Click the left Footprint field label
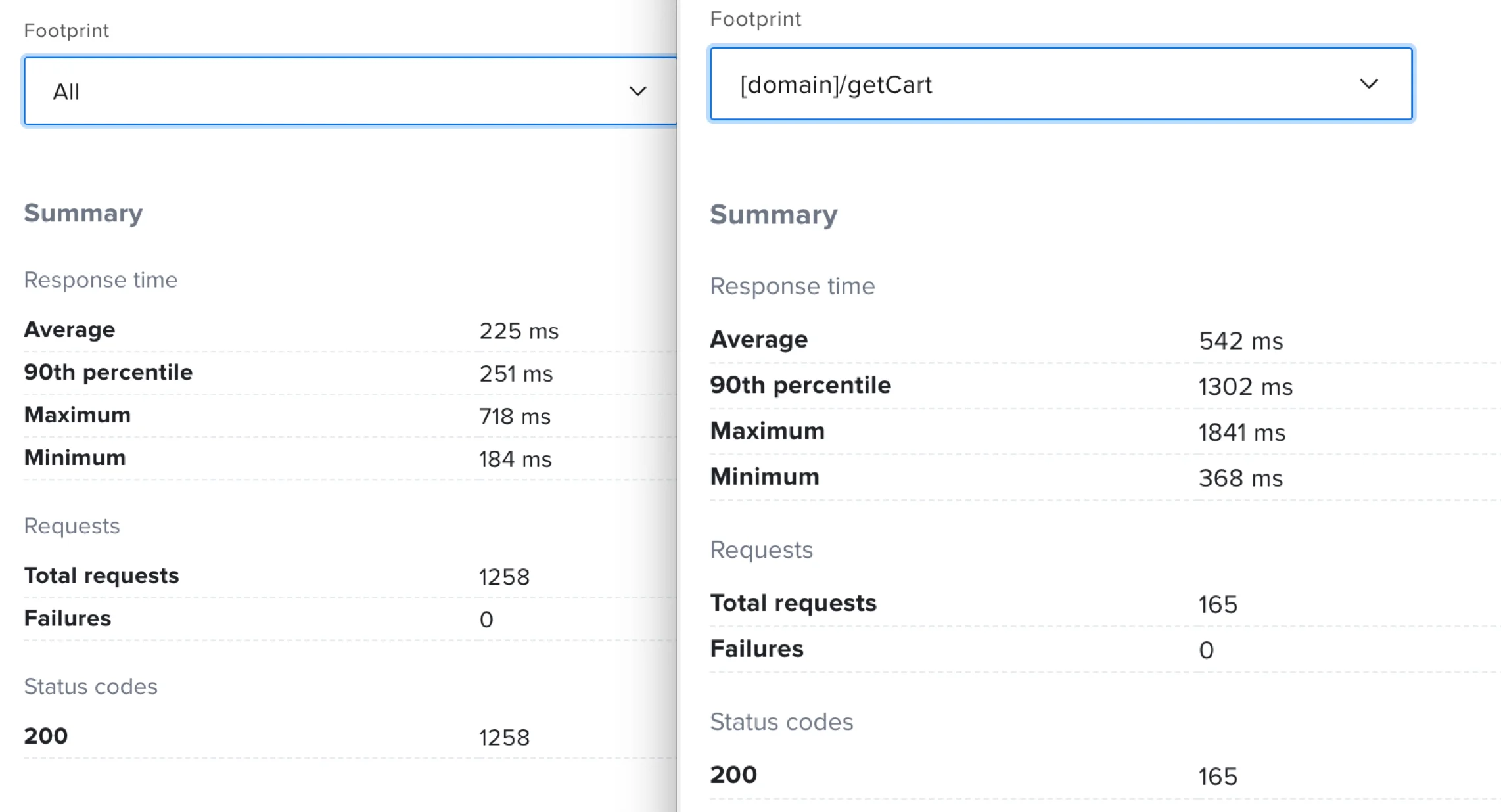Image resolution: width=1501 pixels, height=812 pixels. tap(66, 30)
